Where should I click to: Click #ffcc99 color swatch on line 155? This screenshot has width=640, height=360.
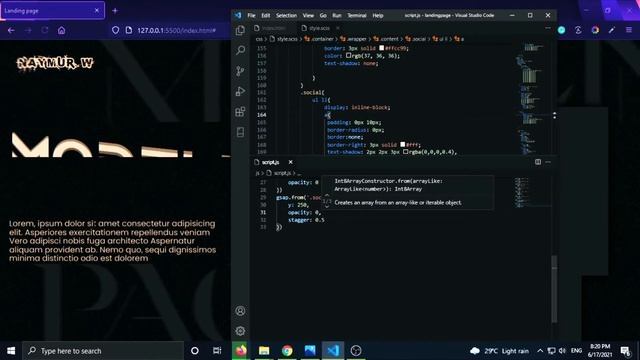tap(382, 48)
